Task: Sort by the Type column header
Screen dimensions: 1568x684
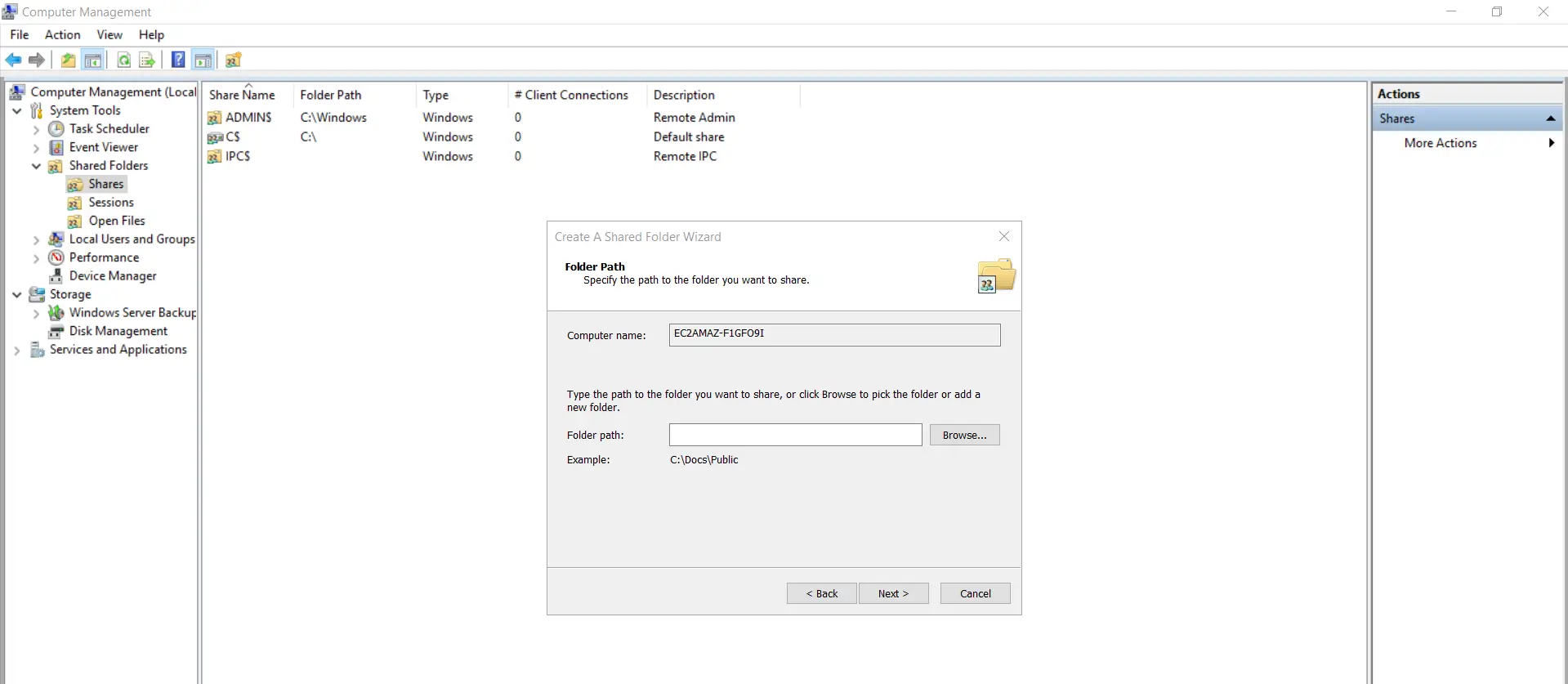Action: pos(462,95)
